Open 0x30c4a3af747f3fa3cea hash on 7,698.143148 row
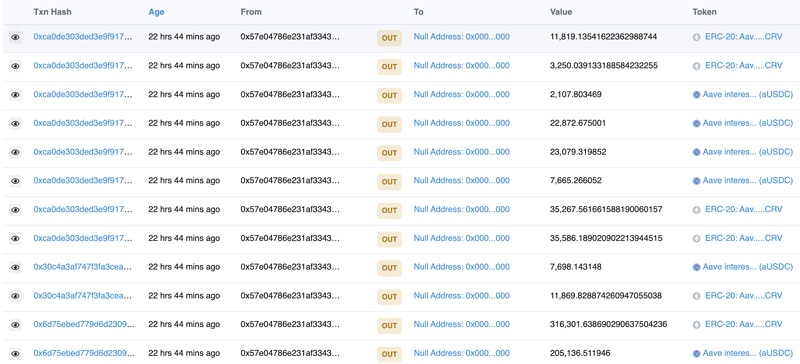The width and height of the screenshot is (800, 364). click(83, 266)
